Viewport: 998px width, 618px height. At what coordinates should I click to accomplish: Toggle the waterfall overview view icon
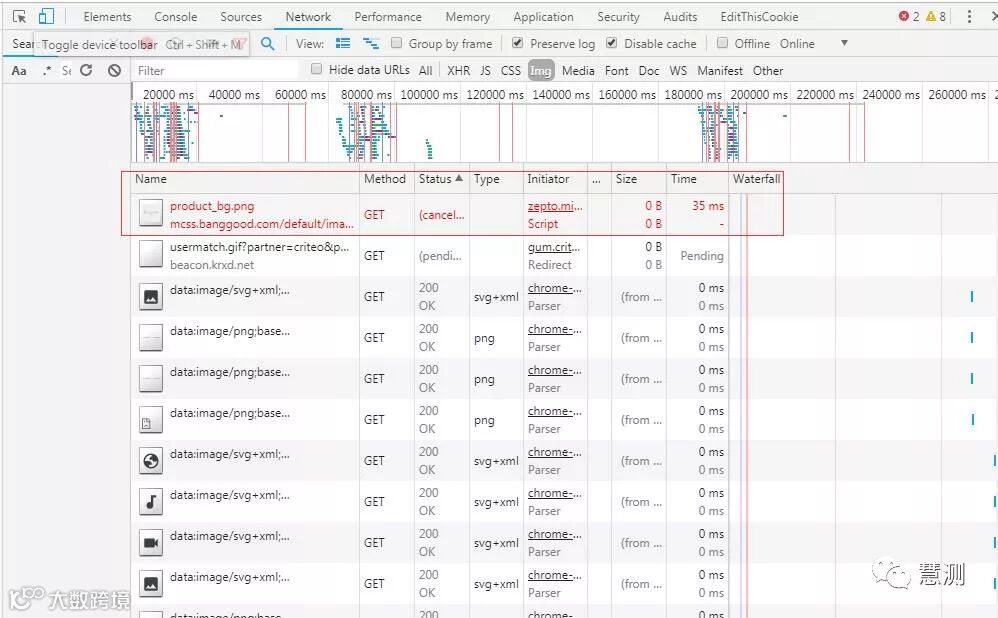[x=370, y=43]
